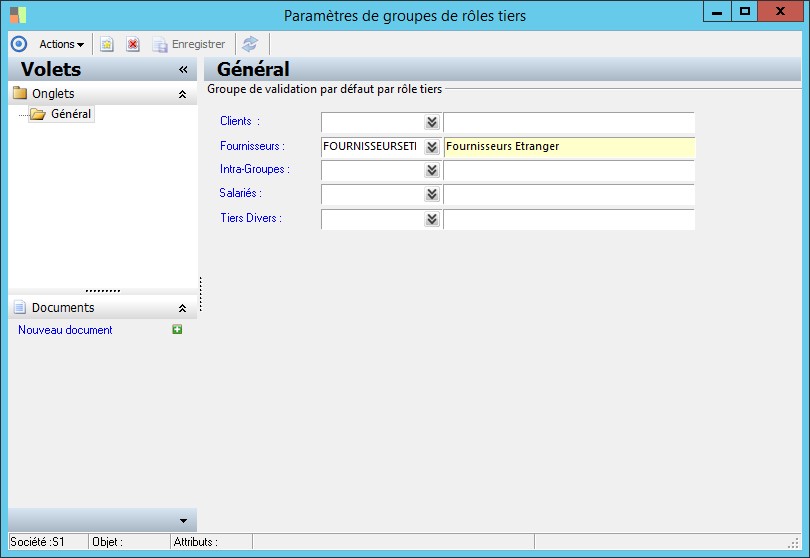Image resolution: width=810 pixels, height=558 pixels.
Task: Click the Nouveau document link
Action: tap(65, 330)
